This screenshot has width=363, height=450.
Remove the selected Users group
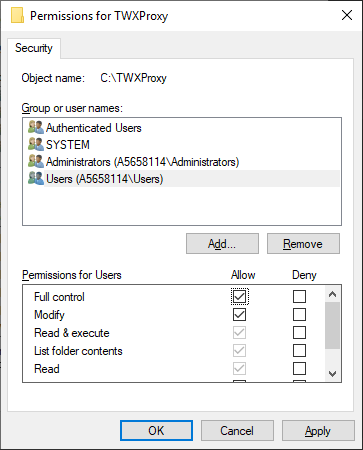[303, 244]
